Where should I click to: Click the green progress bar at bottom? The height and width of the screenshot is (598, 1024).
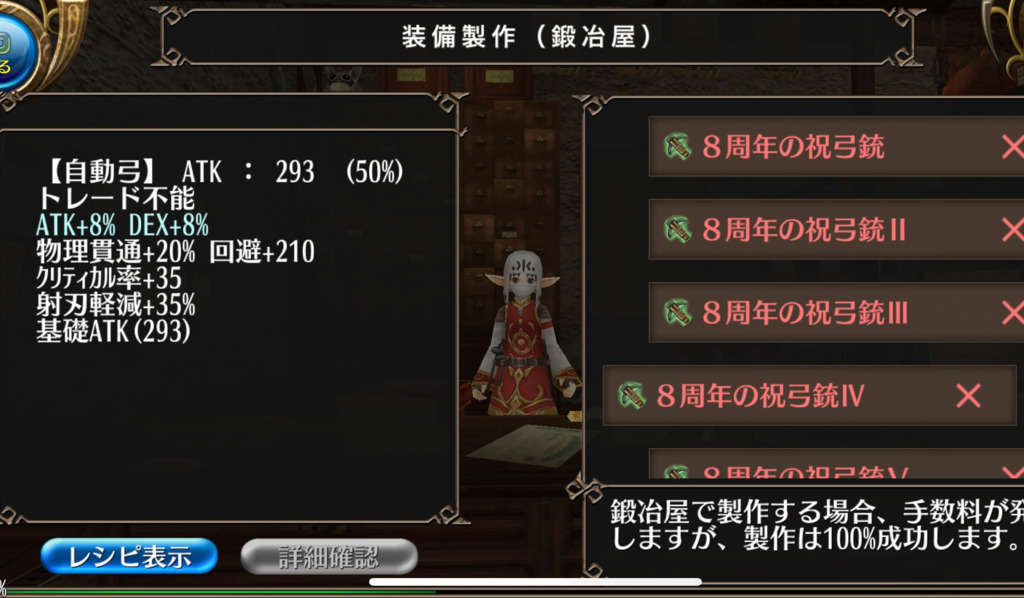coord(219,592)
